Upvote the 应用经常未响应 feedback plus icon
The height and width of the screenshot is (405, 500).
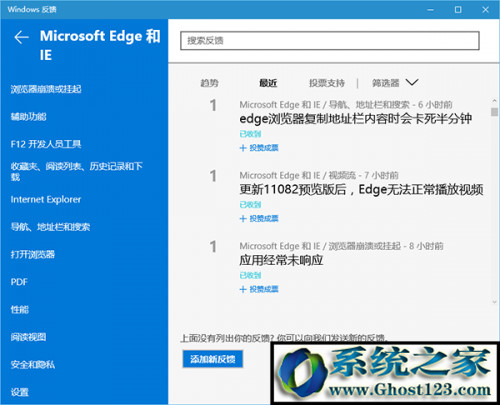coord(243,289)
